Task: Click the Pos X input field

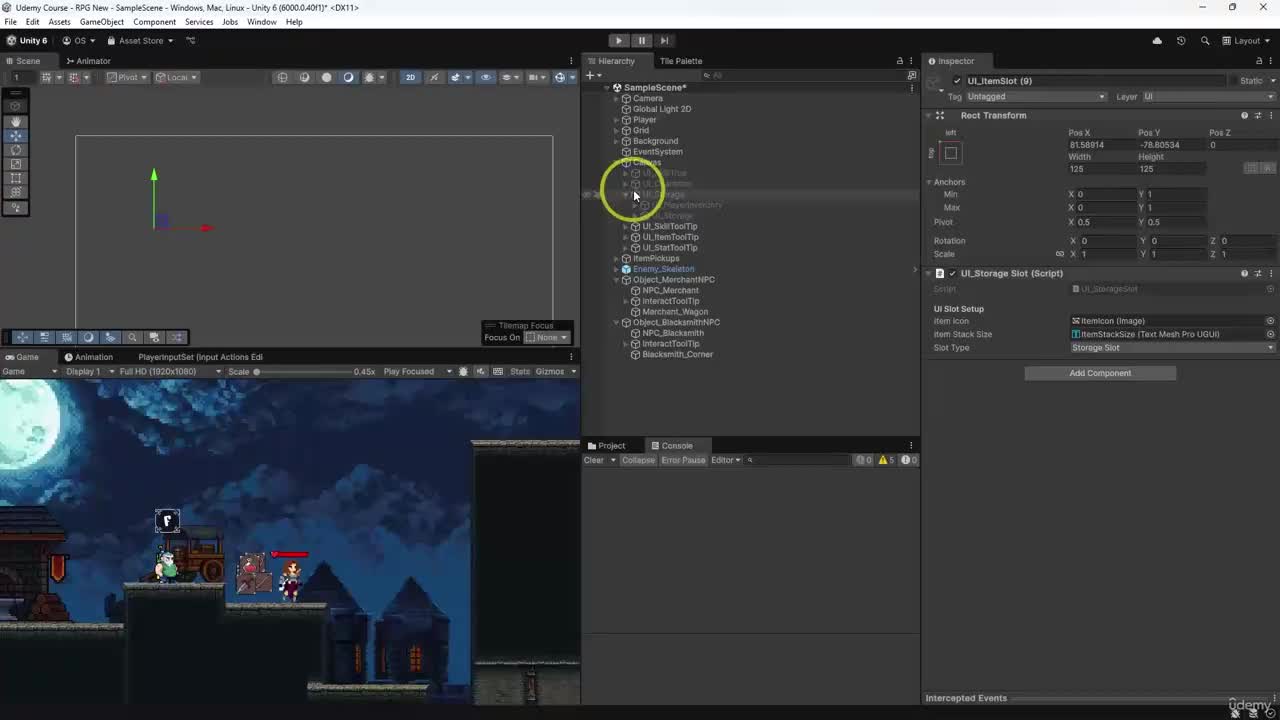Action: [1100, 145]
